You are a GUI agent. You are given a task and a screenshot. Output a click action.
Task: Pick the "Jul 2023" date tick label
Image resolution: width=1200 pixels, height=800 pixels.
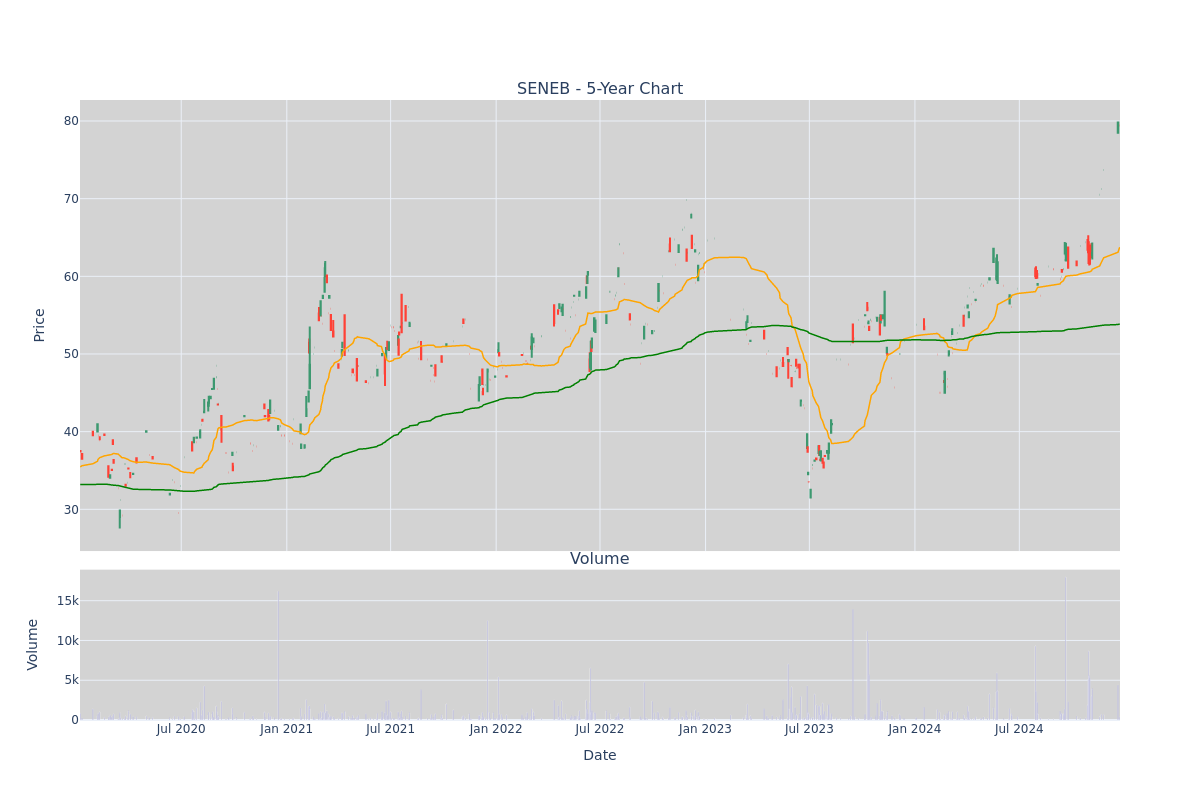pyautogui.click(x=809, y=729)
